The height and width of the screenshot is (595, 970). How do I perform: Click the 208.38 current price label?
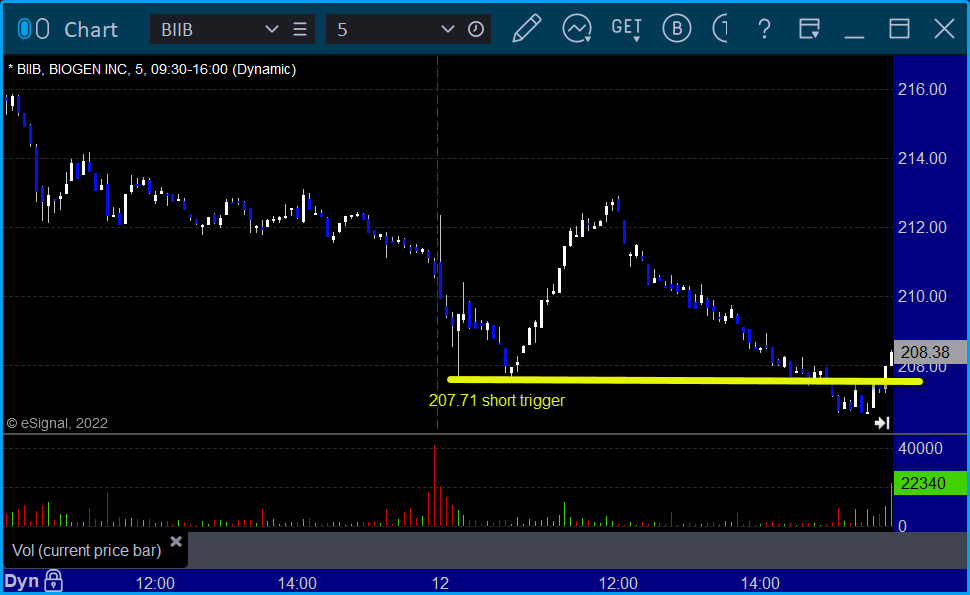[930, 352]
